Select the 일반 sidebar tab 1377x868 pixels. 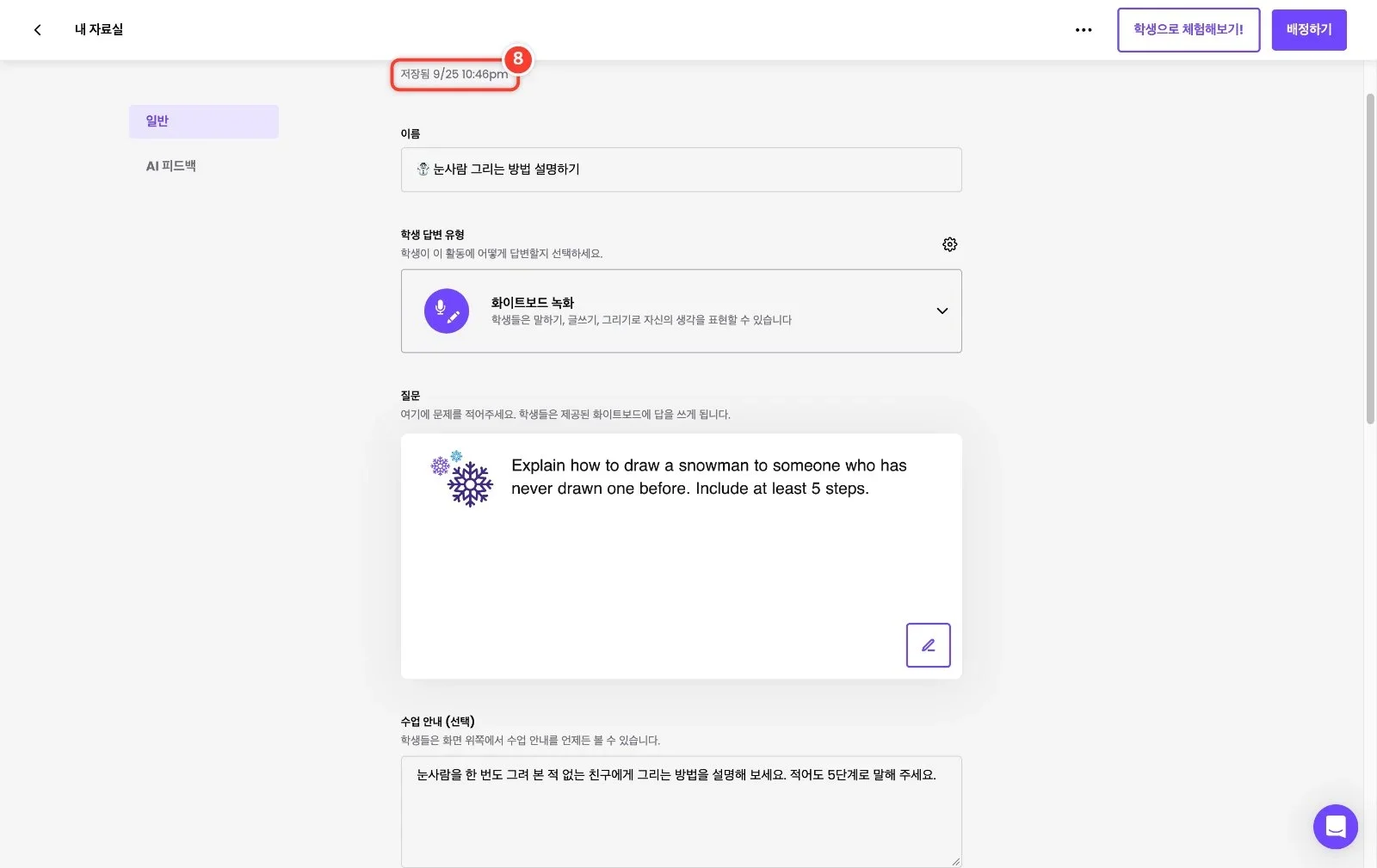[x=204, y=121]
